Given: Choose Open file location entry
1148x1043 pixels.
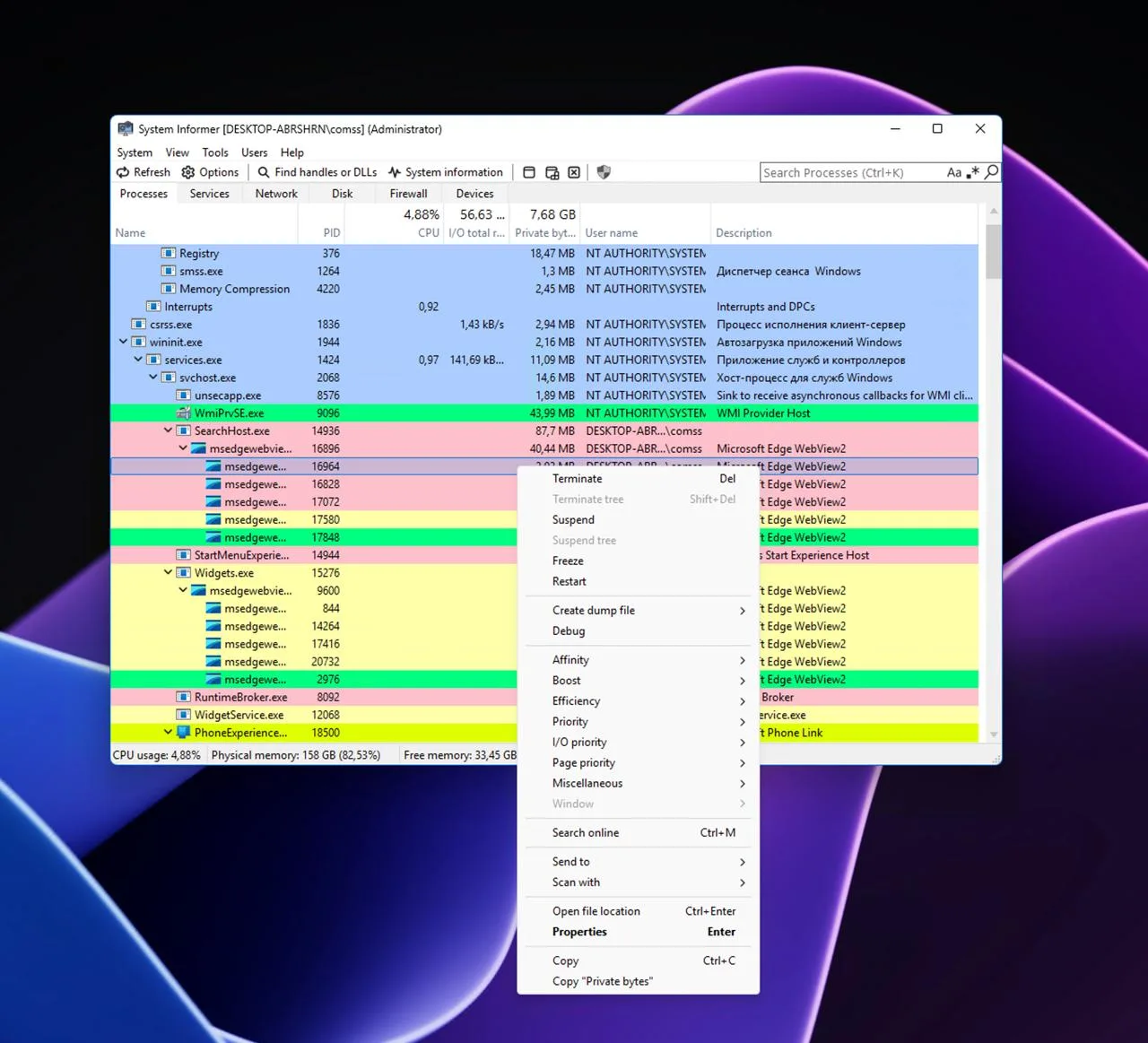Looking at the screenshot, I should [x=639, y=911].
